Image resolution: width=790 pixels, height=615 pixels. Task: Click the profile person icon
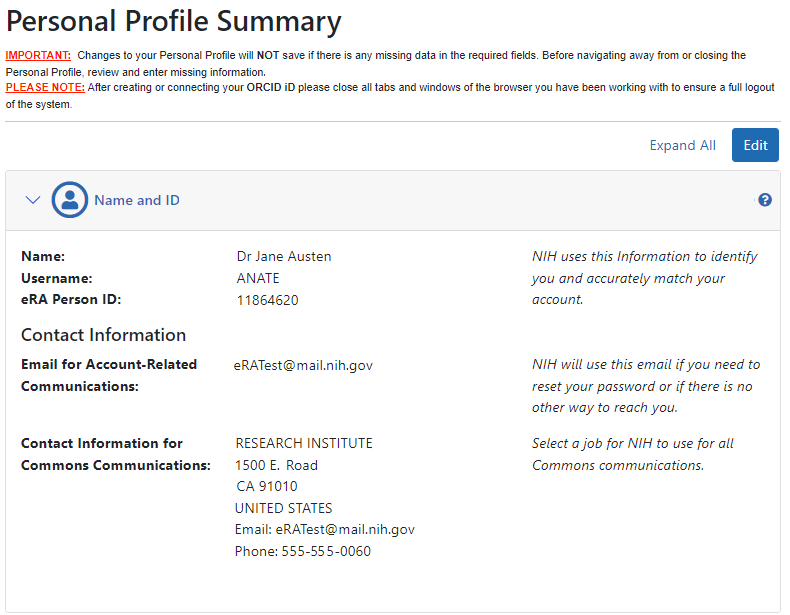tap(70, 200)
